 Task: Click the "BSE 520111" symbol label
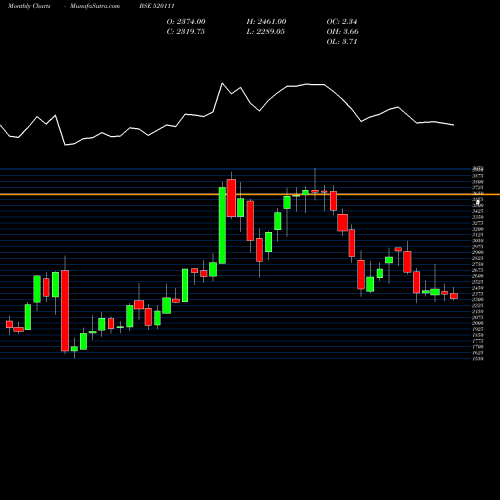(x=157, y=6)
